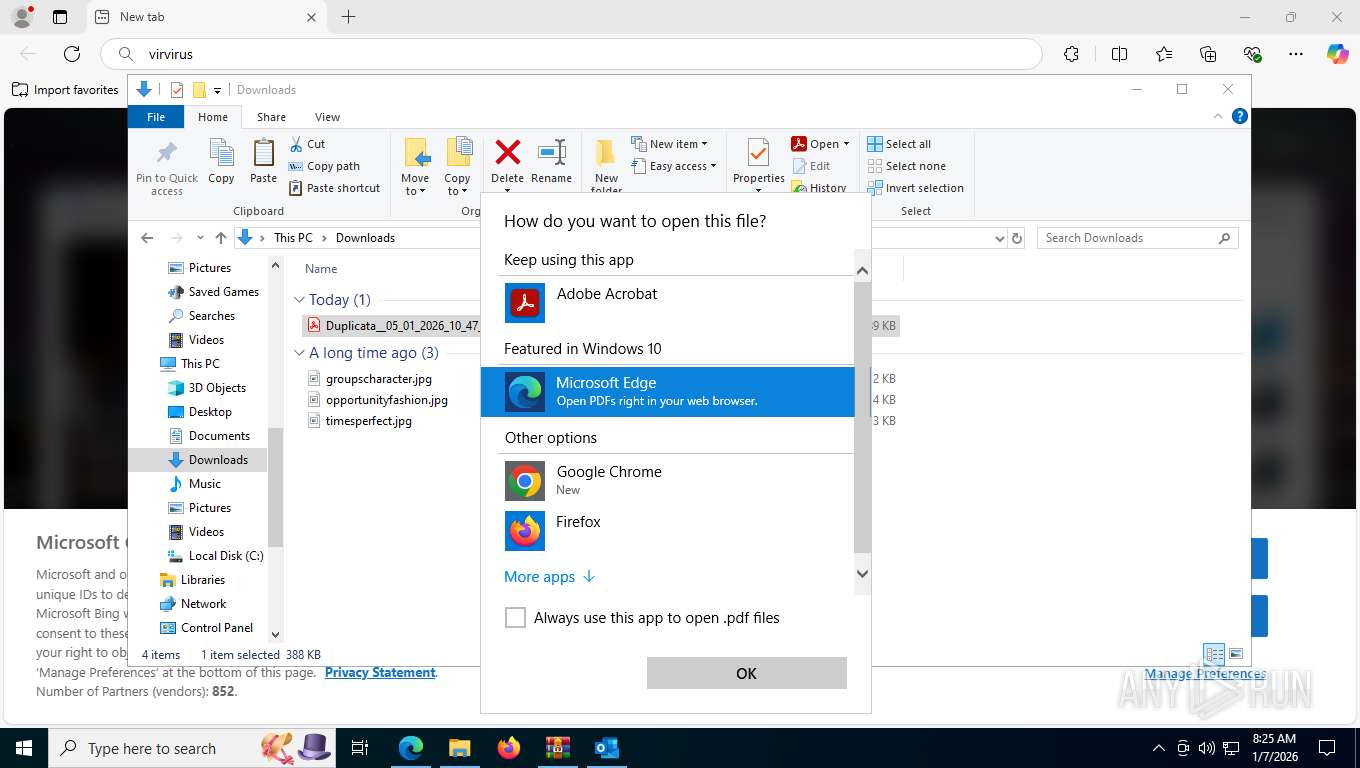The image size is (1360, 768).
Task: Check Always use this app for .pdf files
Action: coord(515,618)
